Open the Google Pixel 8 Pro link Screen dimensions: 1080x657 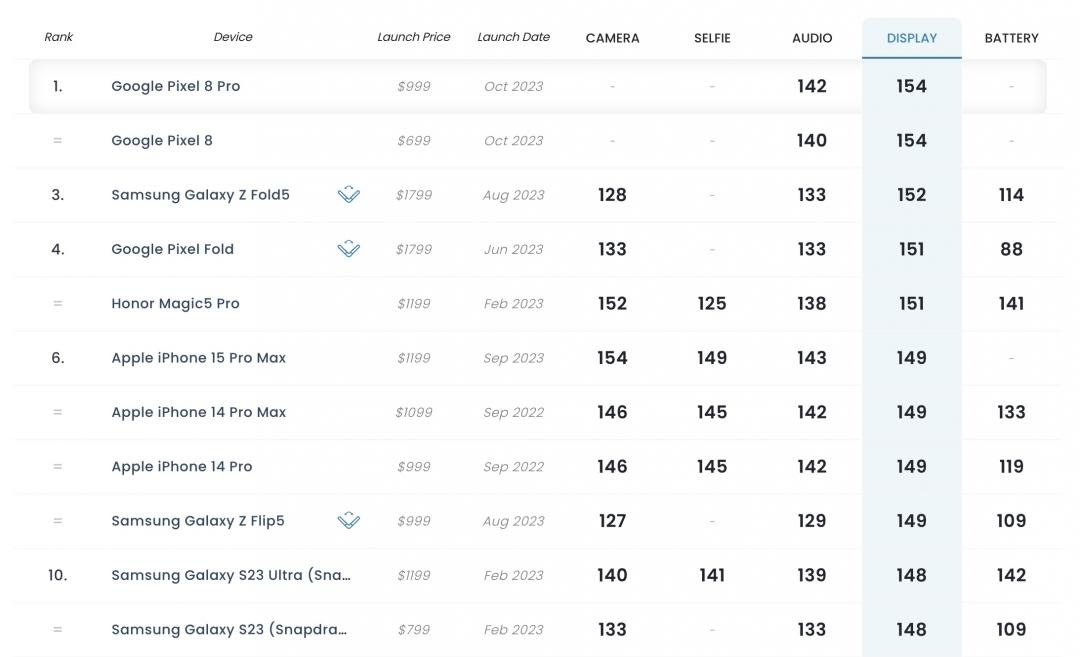pos(175,86)
